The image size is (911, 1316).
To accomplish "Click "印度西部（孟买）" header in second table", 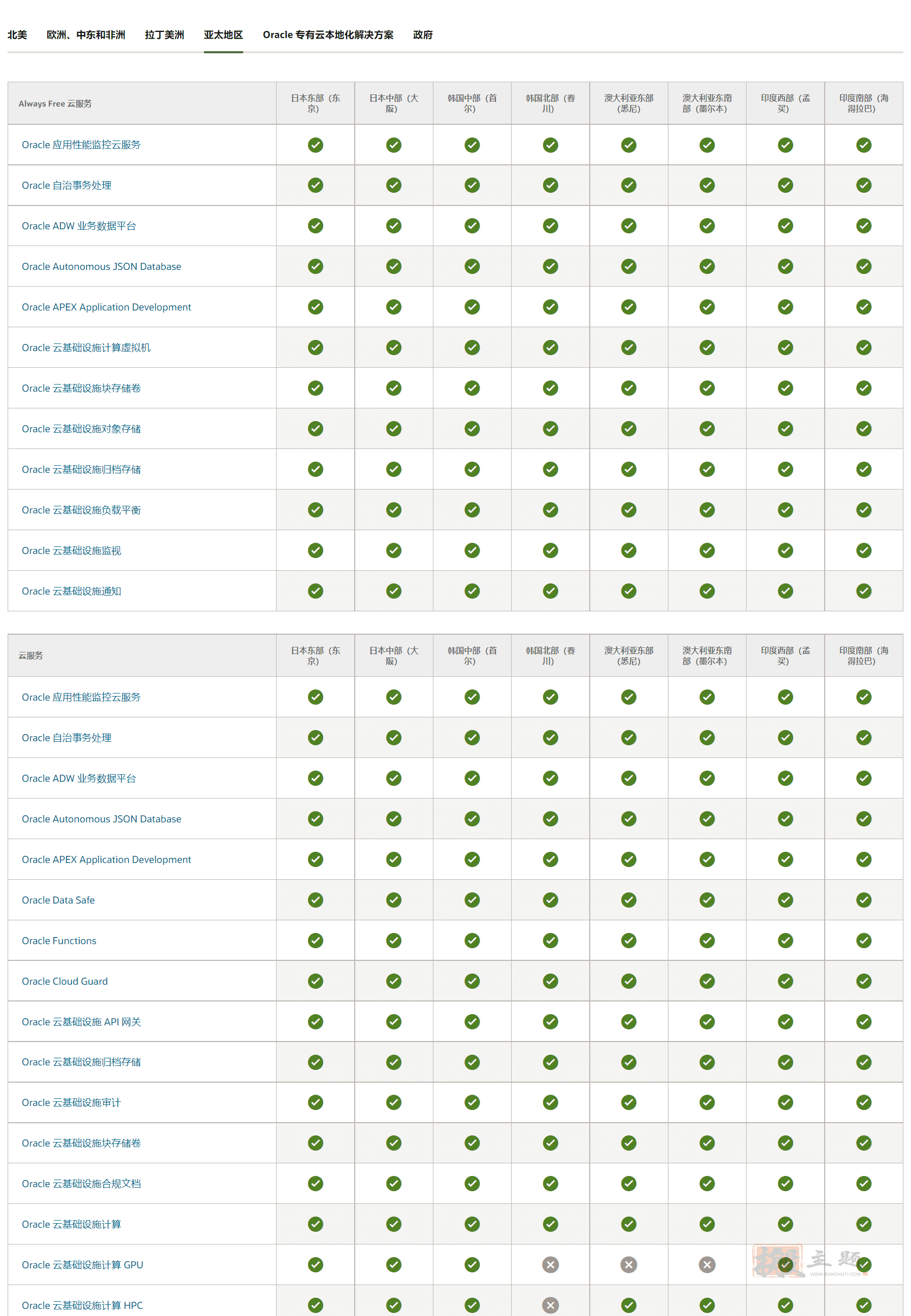I will [786, 655].
